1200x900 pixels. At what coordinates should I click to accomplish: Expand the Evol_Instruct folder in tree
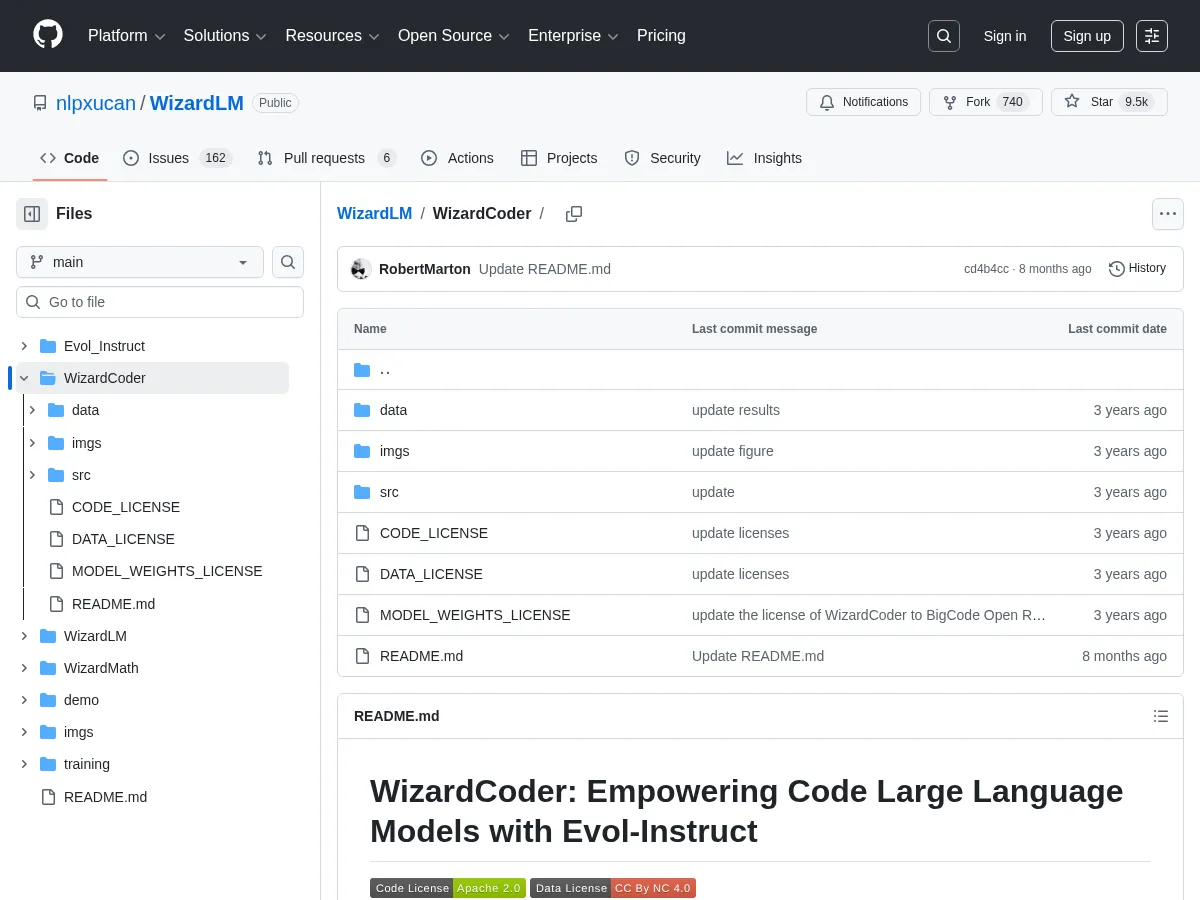click(24, 346)
